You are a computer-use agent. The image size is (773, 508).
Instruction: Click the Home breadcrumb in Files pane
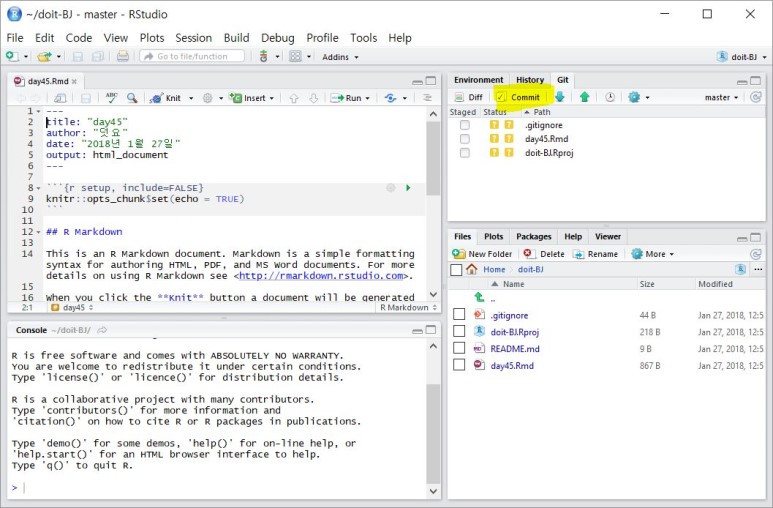(x=494, y=269)
